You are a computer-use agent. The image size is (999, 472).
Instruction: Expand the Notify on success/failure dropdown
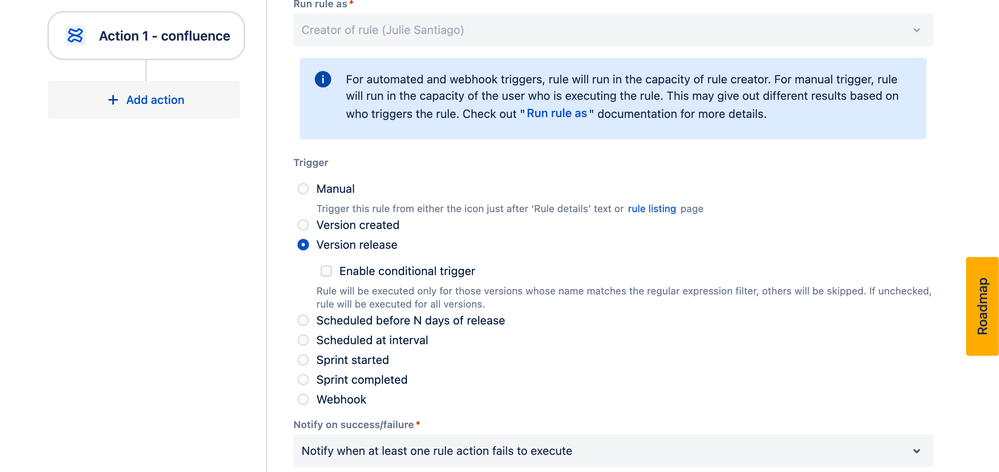point(613,451)
